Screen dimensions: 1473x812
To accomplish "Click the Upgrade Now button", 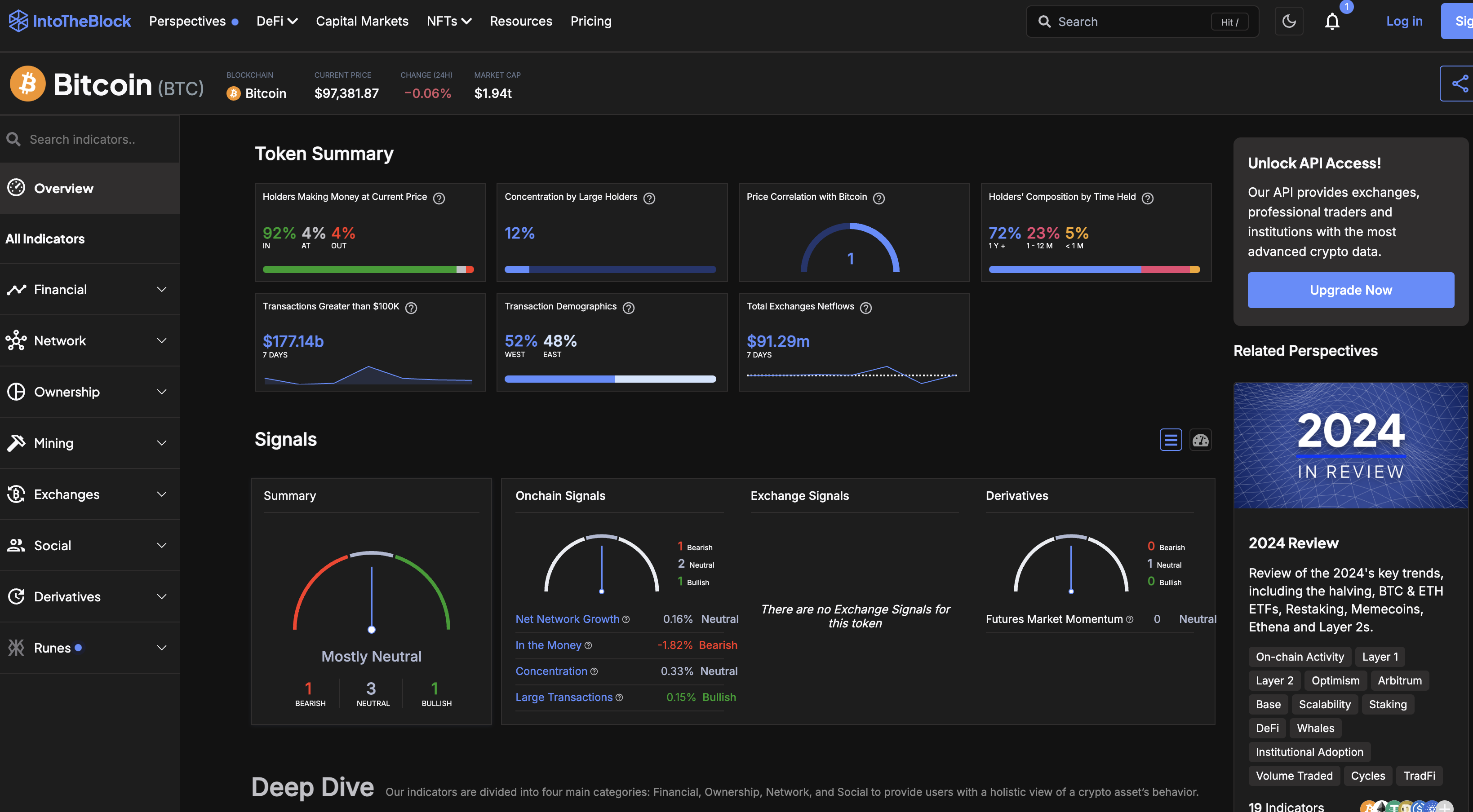I will 1351,290.
